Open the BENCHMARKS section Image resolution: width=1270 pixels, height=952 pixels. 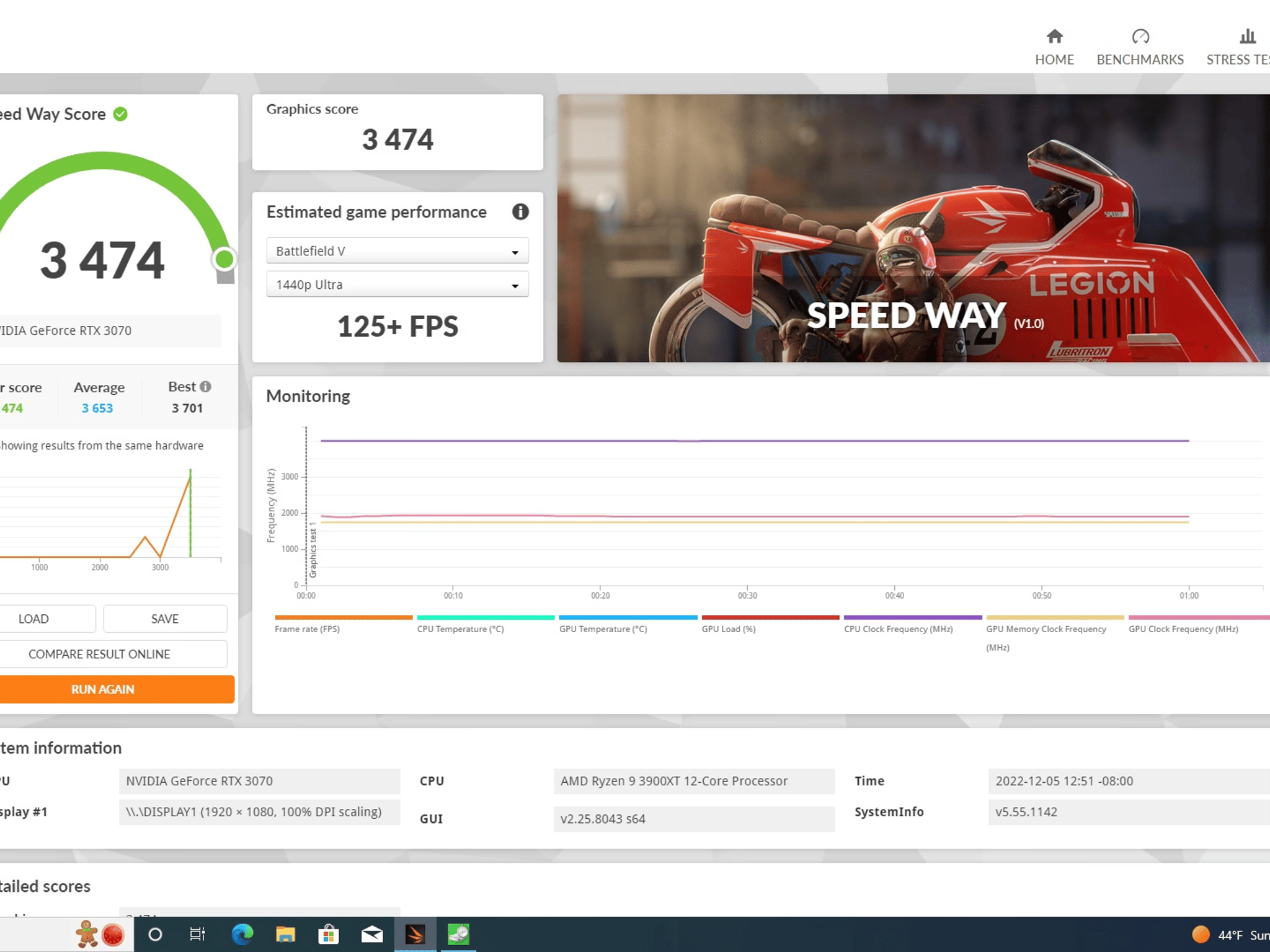click(1140, 47)
